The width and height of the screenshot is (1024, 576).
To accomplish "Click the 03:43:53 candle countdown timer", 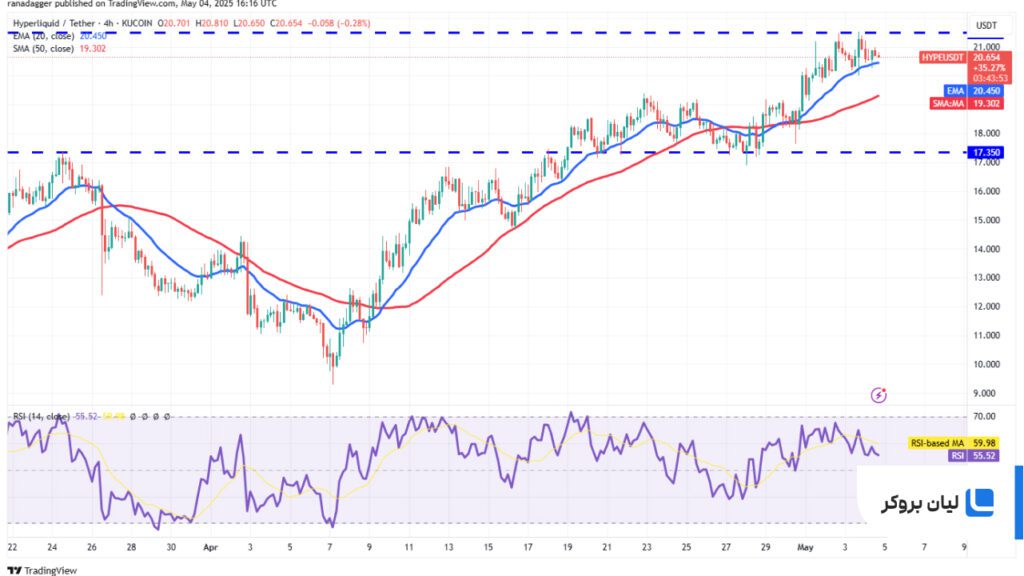I will click(990, 78).
